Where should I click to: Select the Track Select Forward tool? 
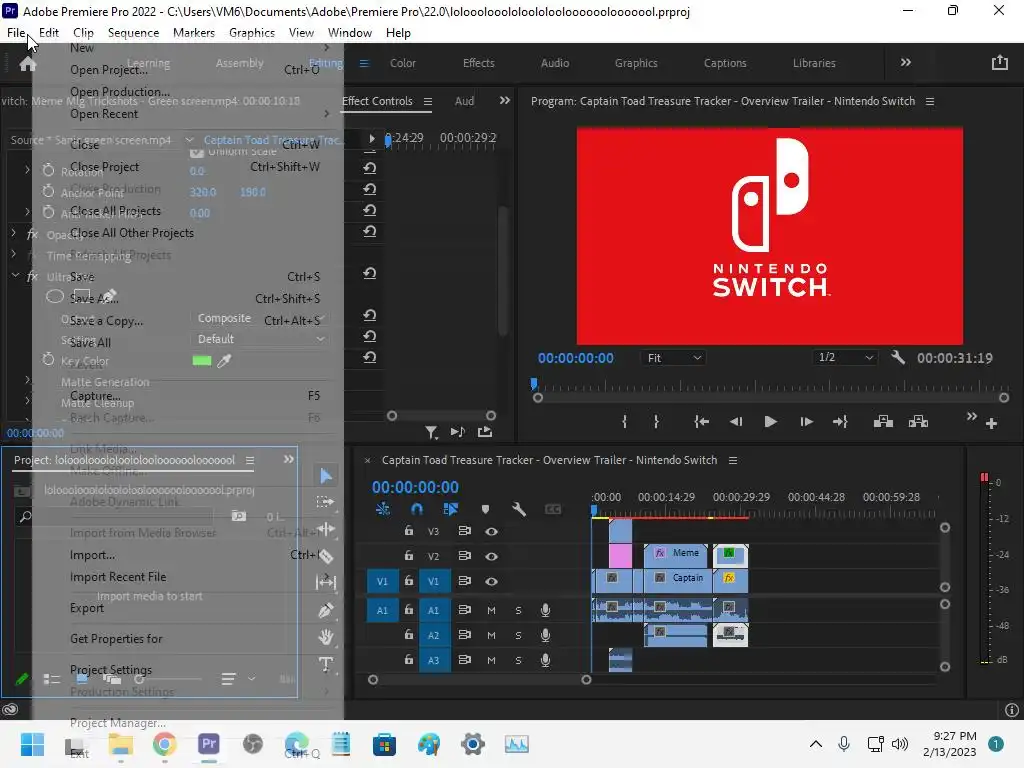click(325, 502)
